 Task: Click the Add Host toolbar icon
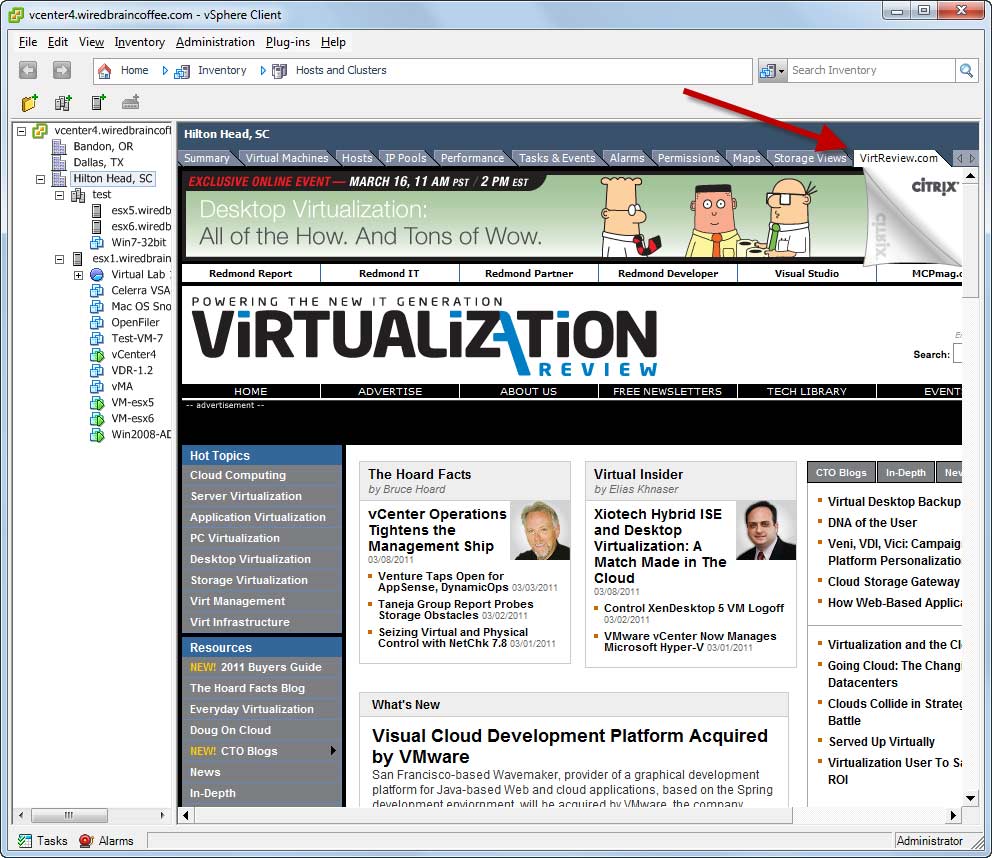(x=98, y=102)
